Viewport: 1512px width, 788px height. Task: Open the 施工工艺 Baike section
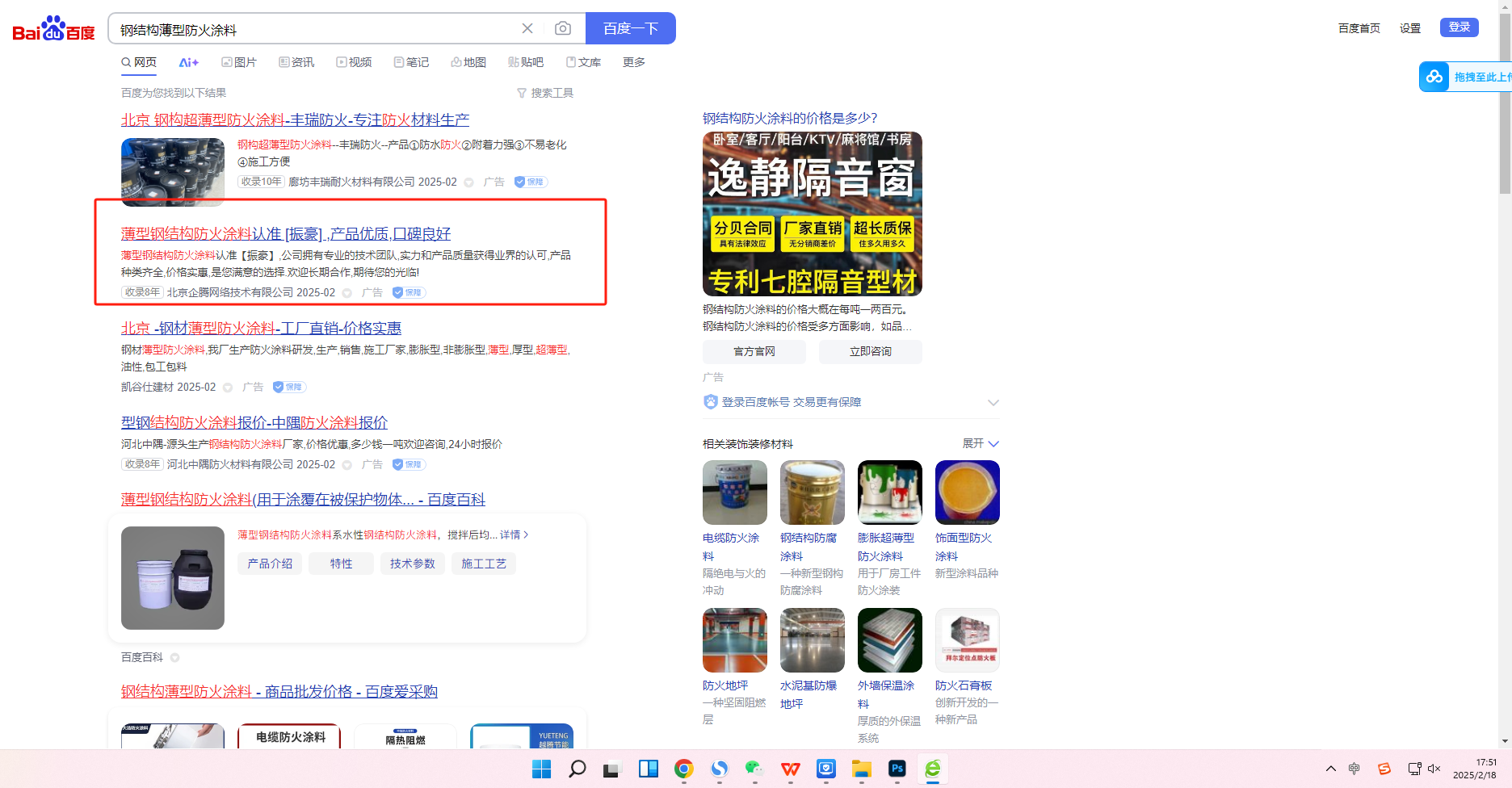coord(483,564)
